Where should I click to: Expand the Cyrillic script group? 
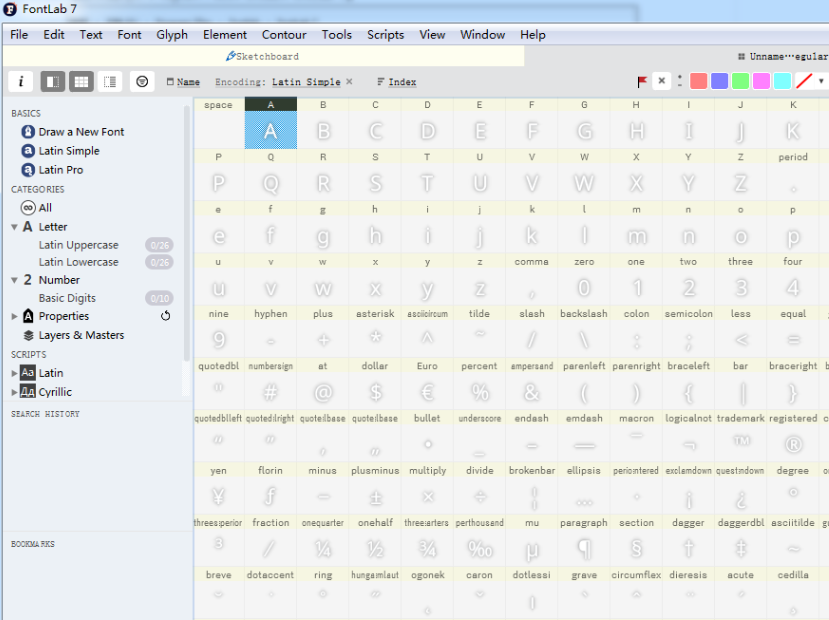point(14,392)
